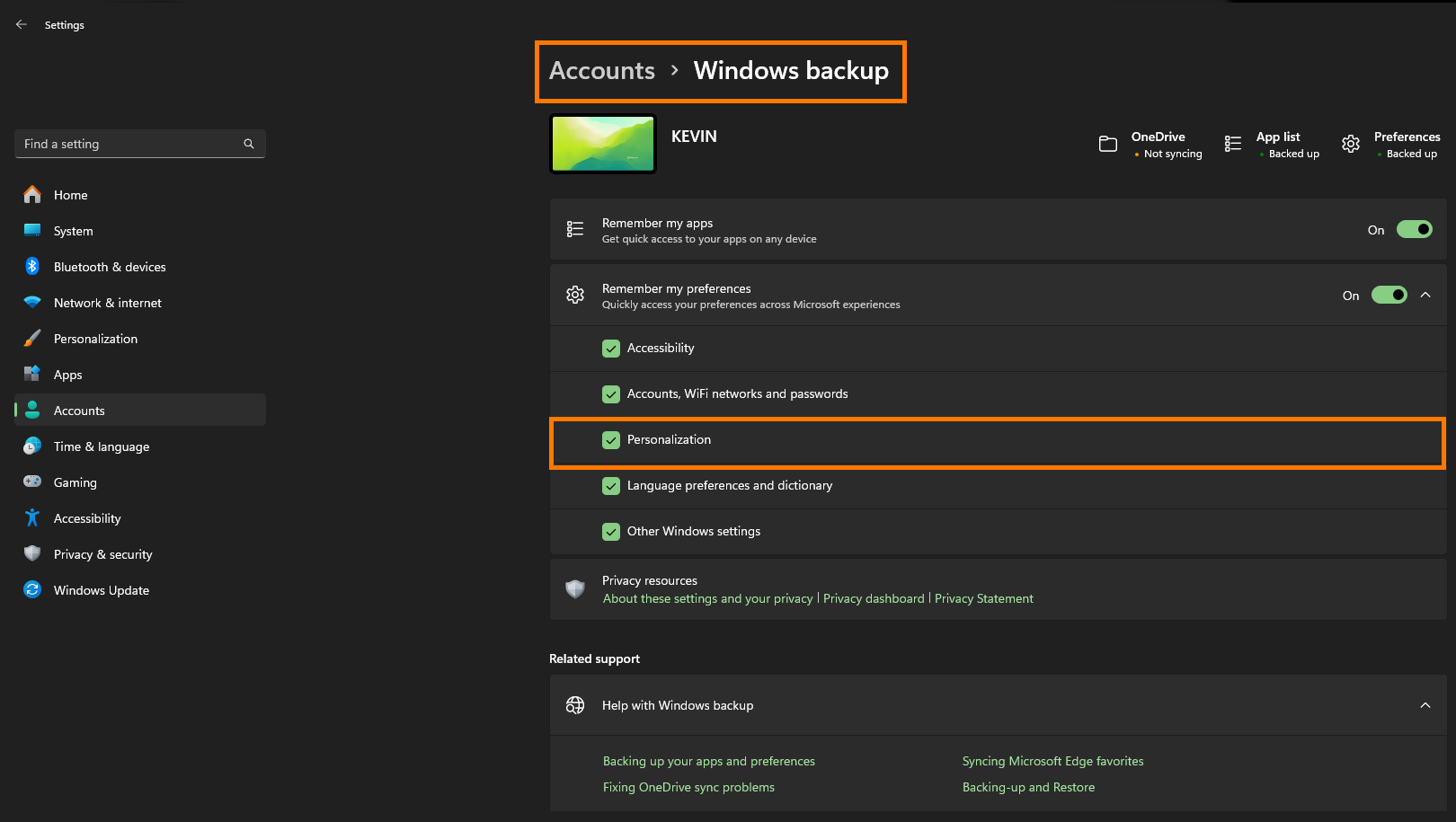Open Backing up your apps and preferences

(709, 761)
